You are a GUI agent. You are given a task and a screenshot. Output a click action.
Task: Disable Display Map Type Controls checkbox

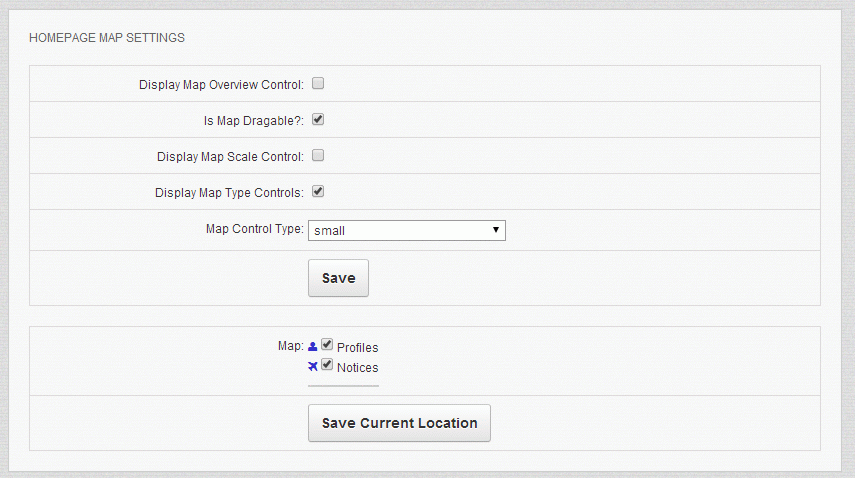(x=318, y=192)
